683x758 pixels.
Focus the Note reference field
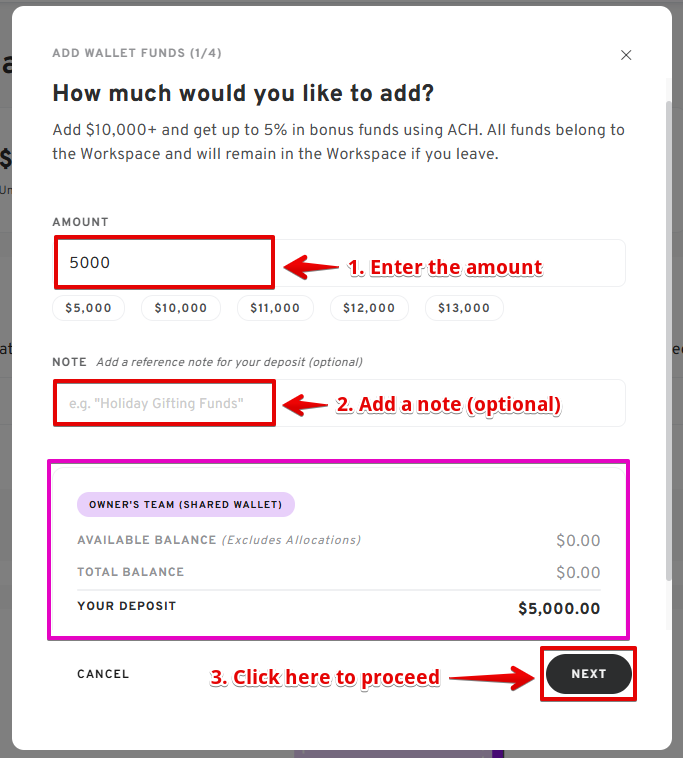tap(340, 403)
